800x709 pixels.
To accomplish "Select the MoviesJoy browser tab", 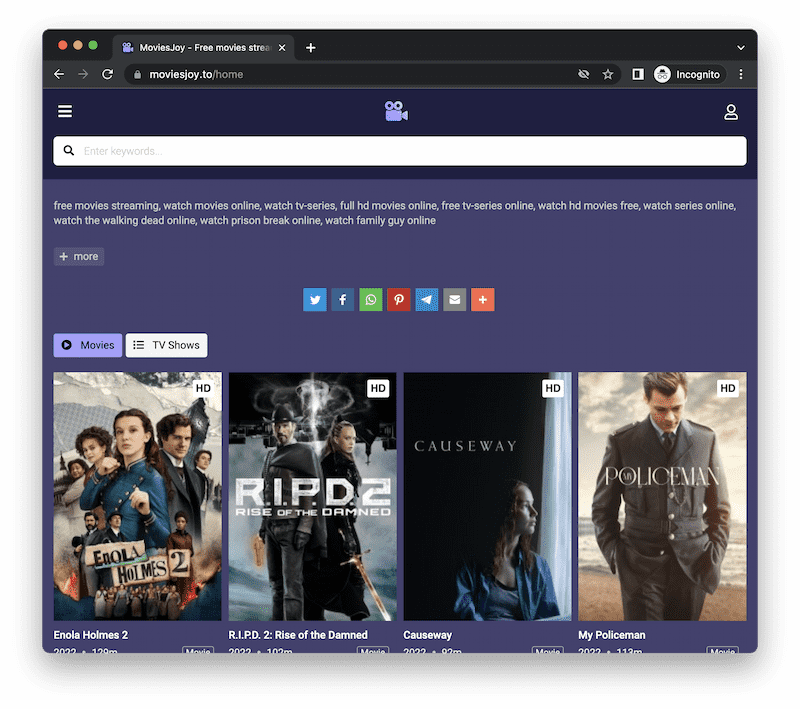I will coord(203,47).
